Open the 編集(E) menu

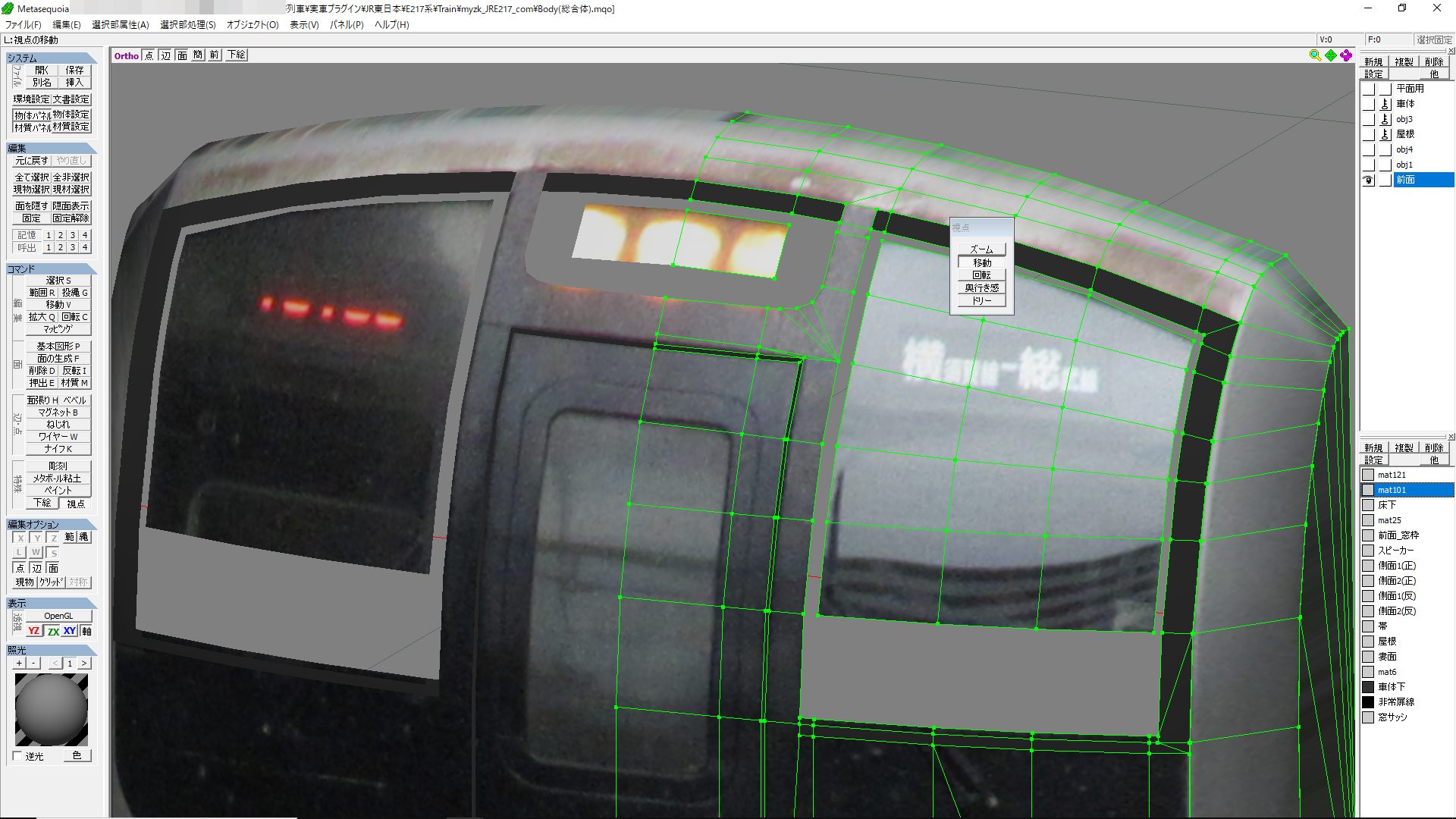(x=67, y=25)
